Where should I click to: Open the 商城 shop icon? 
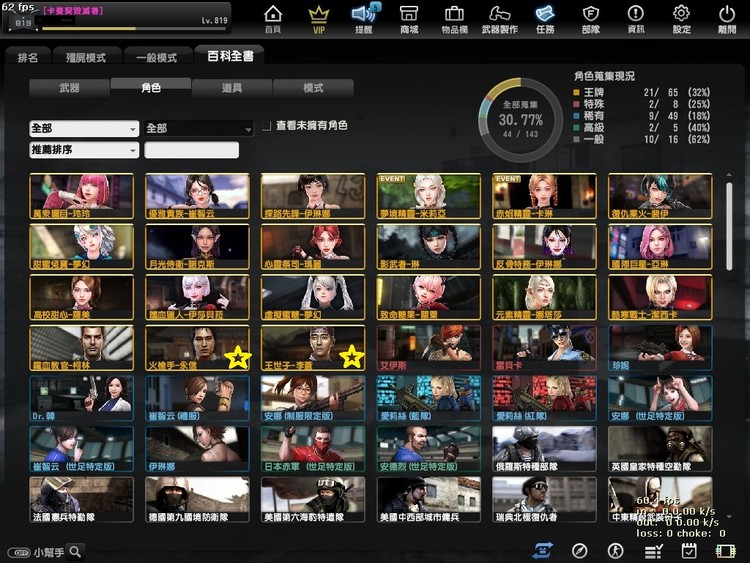click(x=408, y=18)
